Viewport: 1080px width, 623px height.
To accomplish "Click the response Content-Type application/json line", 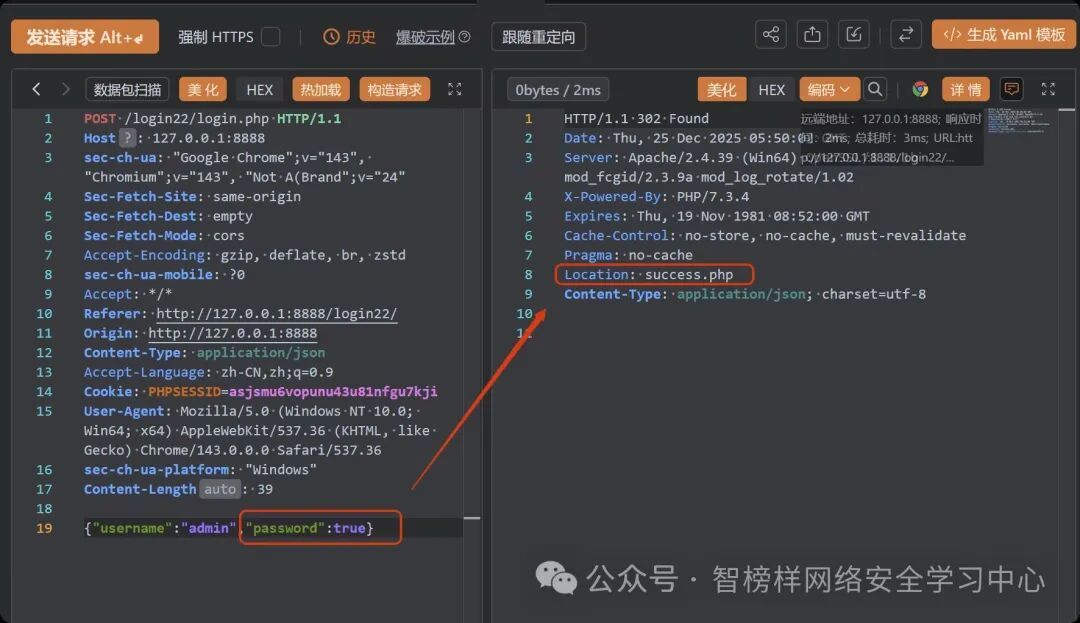I will (745, 294).
